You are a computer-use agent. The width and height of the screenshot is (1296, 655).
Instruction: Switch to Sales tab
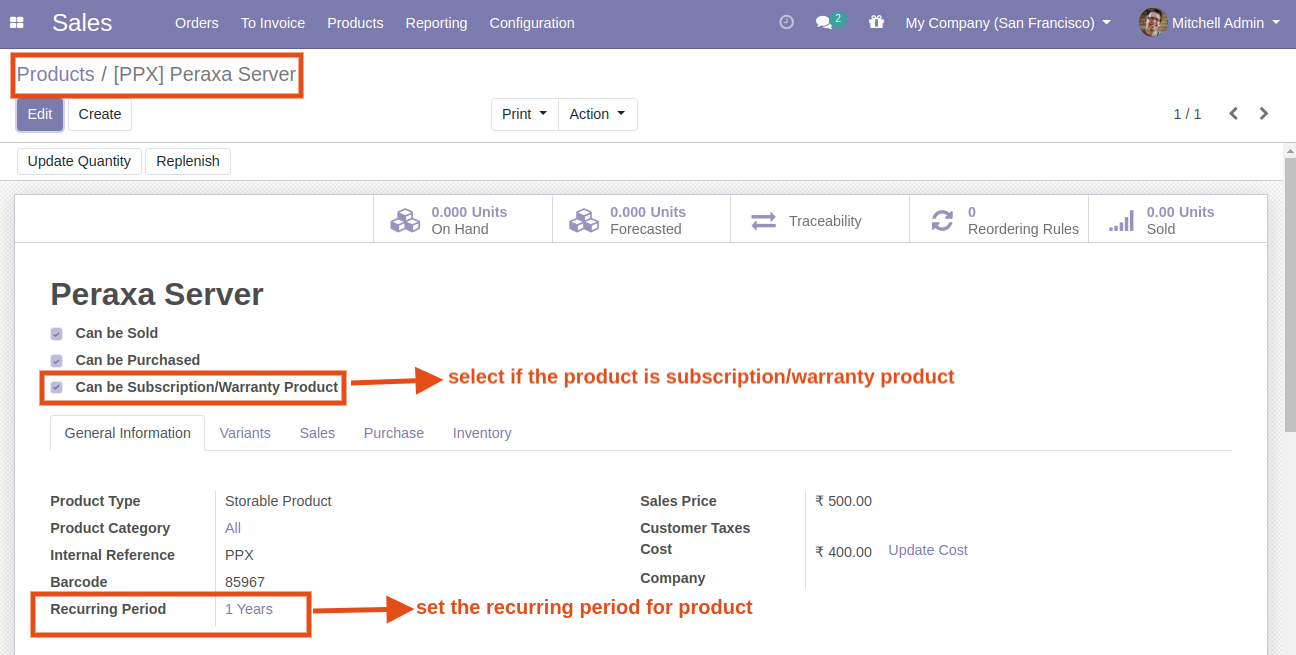(x=317, y=433)
